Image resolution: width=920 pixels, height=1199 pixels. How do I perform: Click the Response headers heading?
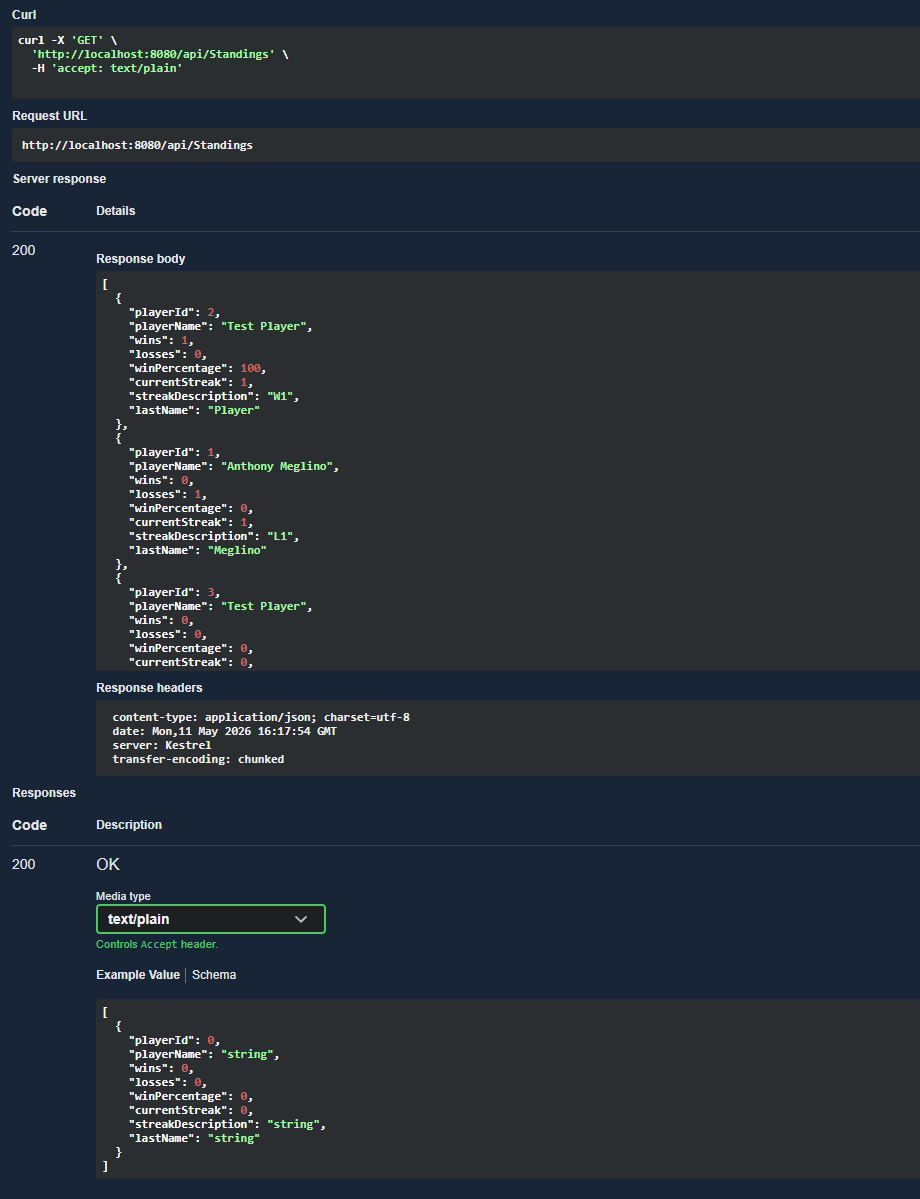149,687
